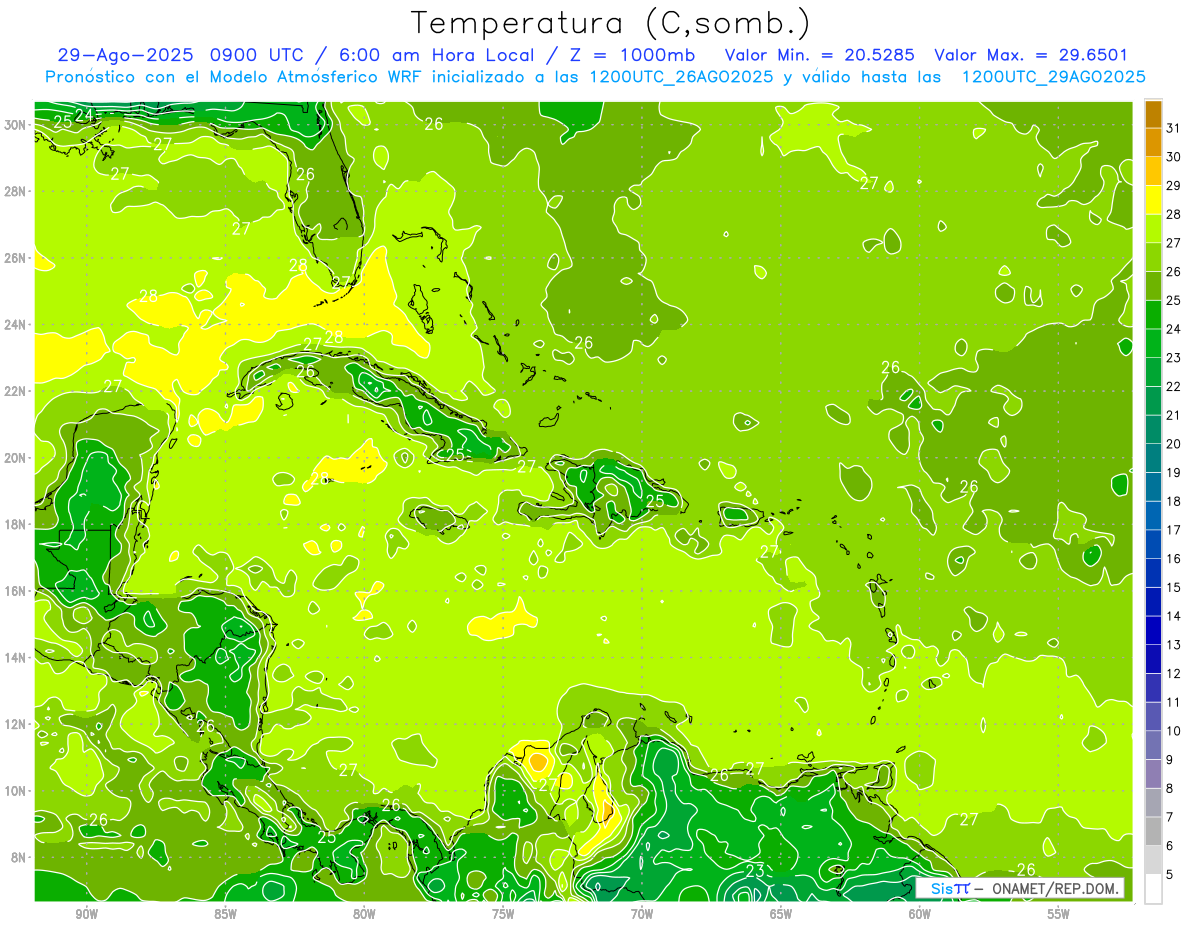Viewport: 1200px width, 927px height.
Task: Click the '80W' longitude label
Action: (364, 914)
